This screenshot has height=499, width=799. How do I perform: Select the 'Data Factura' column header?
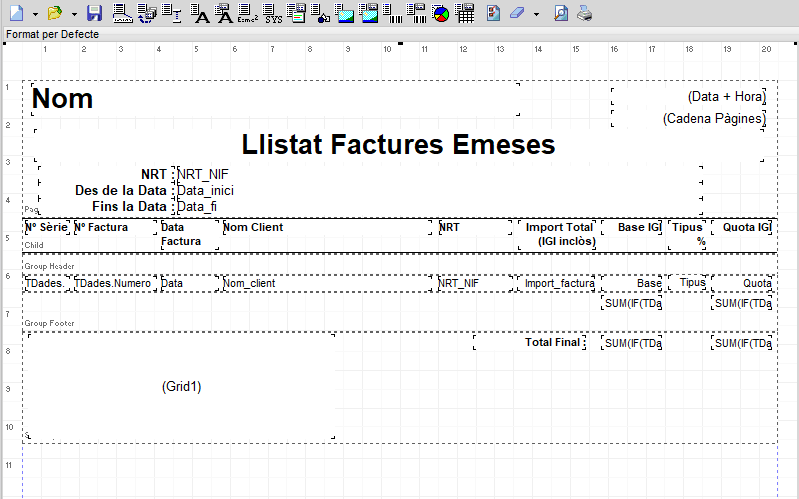pos(190,234)
